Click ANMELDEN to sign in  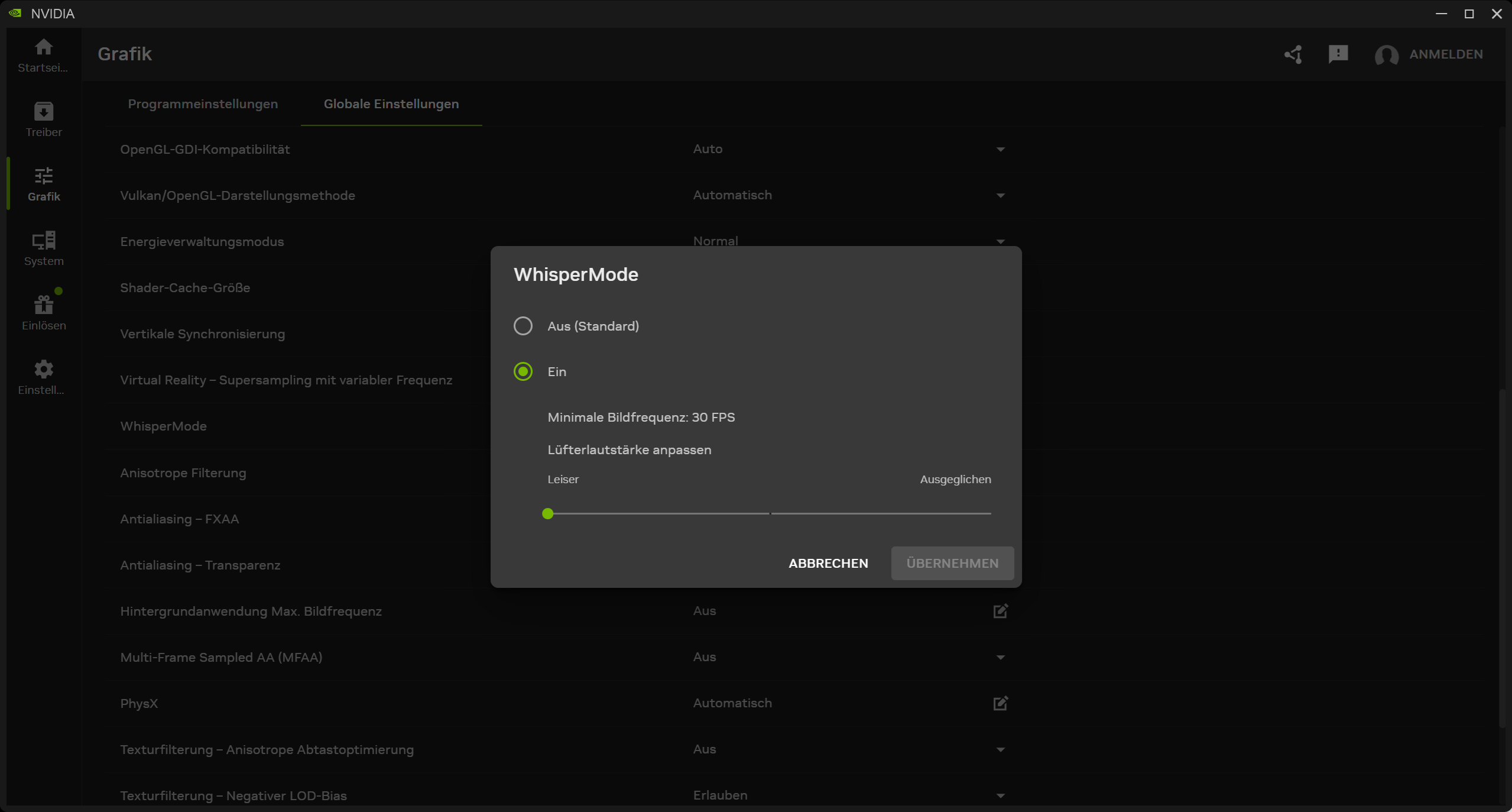point(1445,54)
